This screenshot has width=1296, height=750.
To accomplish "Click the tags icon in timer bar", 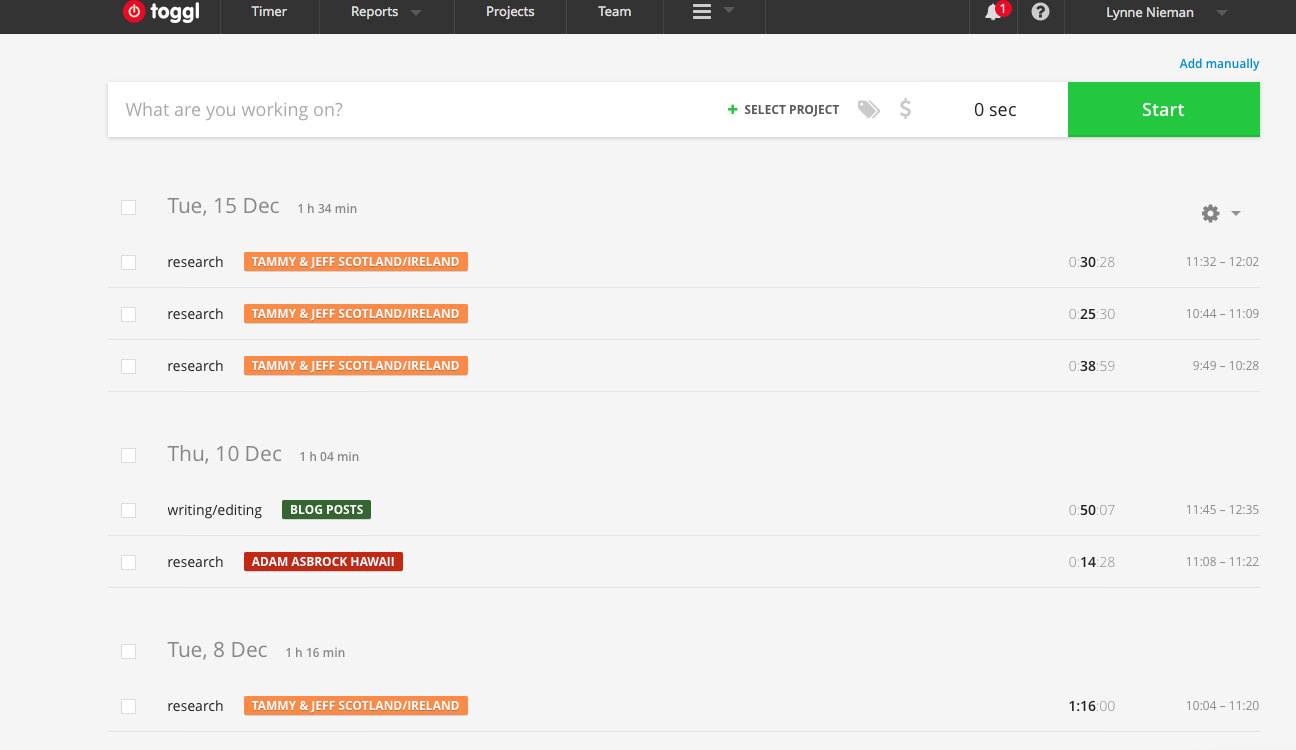I will (x=868, y=110).
